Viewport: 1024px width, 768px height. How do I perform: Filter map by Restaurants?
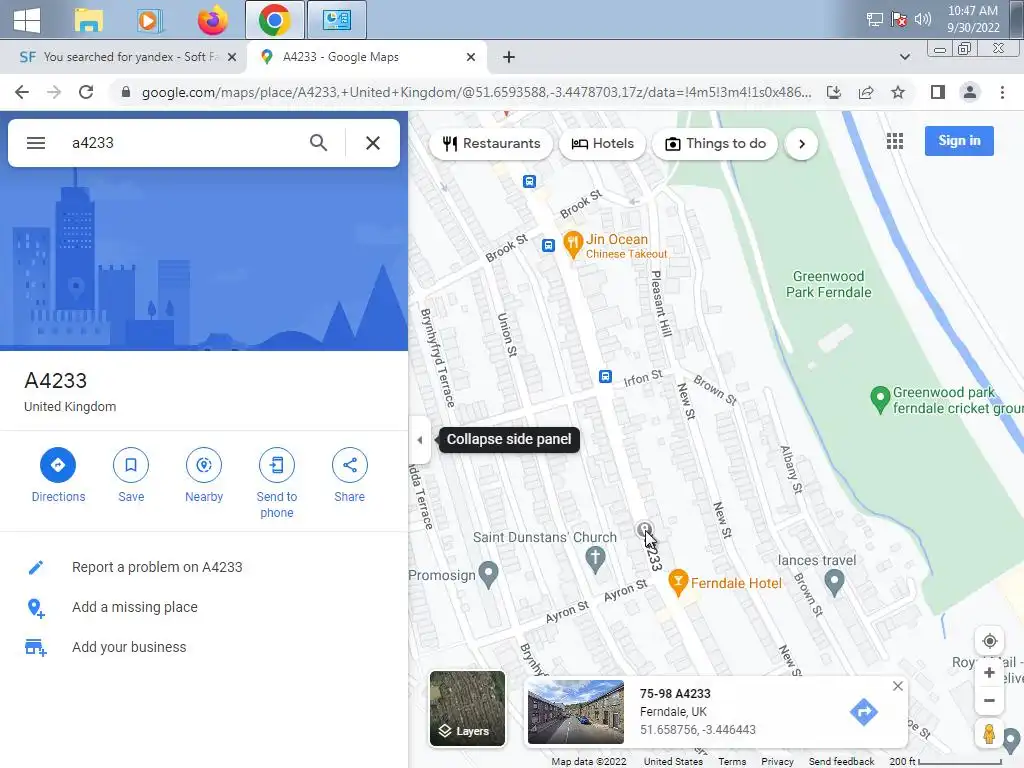(492, 144)
